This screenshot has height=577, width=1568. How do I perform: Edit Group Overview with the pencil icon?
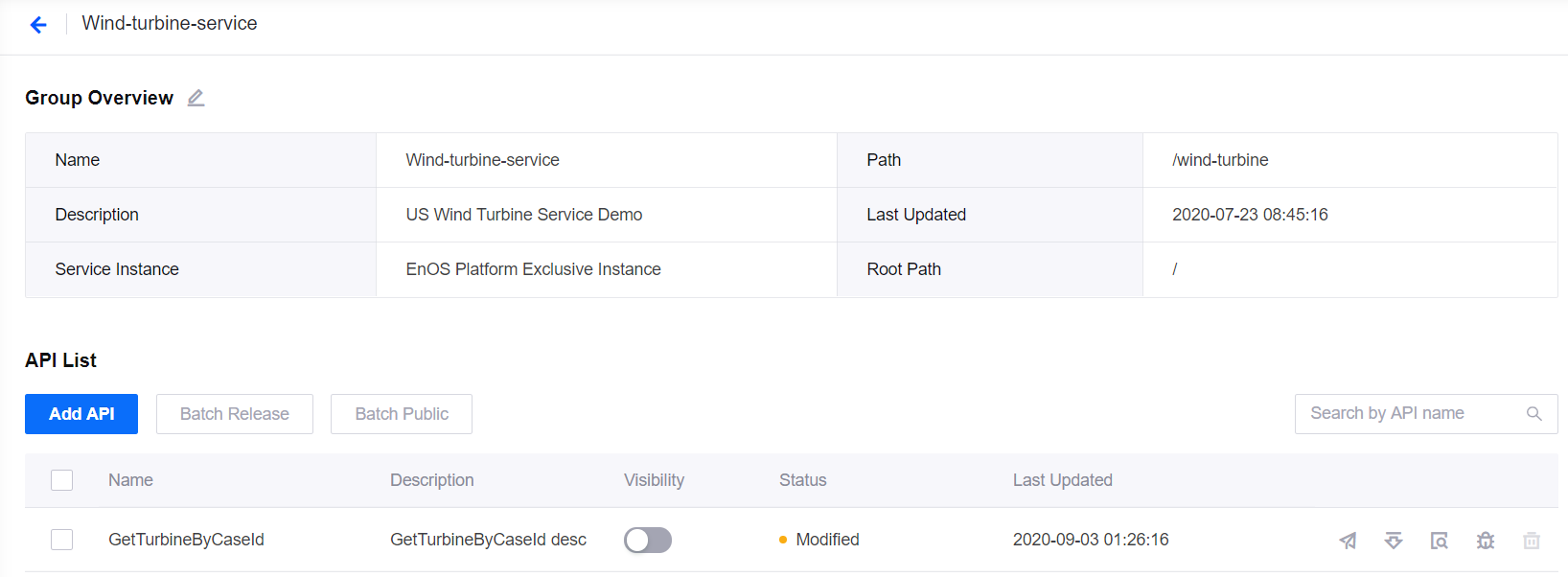(x=196, y=98)
